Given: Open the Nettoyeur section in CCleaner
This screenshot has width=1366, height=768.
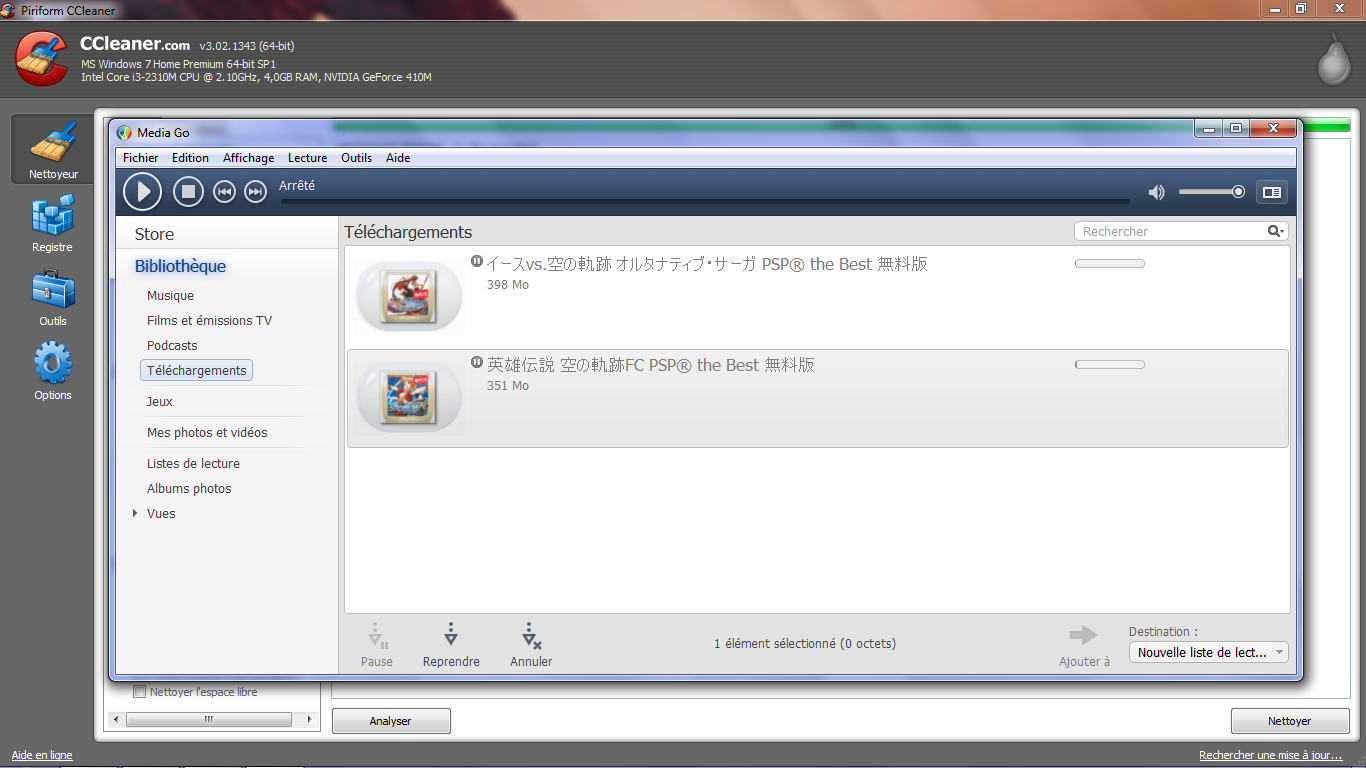Looking at the screenshot, I should point(53,150).
